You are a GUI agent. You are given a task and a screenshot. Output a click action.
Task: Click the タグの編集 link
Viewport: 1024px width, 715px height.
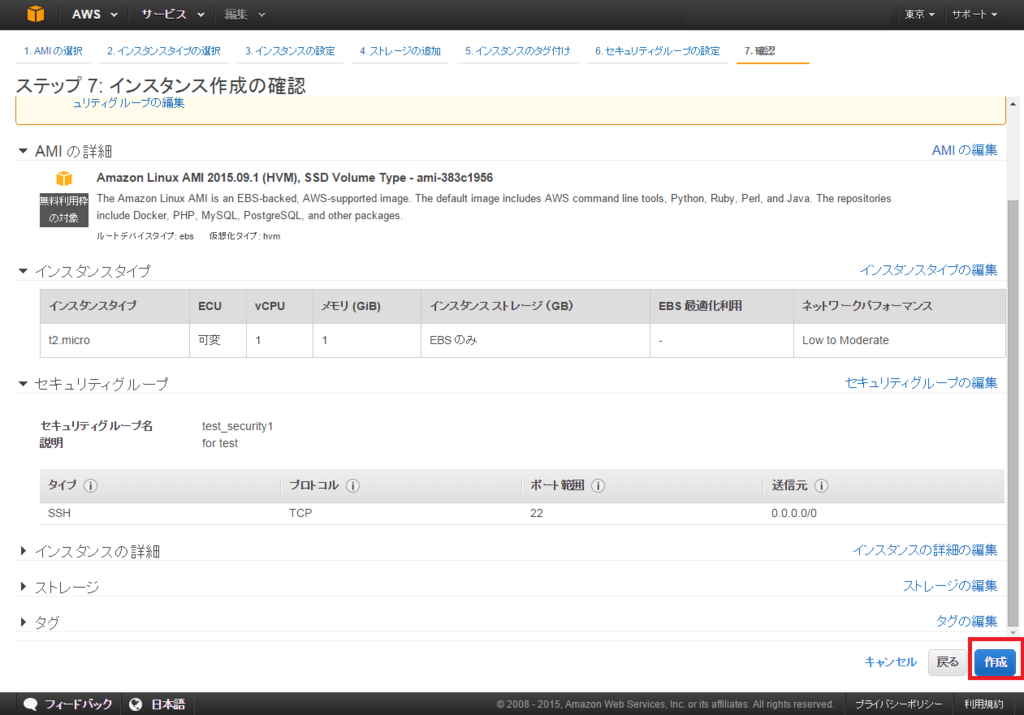point(967,621)
